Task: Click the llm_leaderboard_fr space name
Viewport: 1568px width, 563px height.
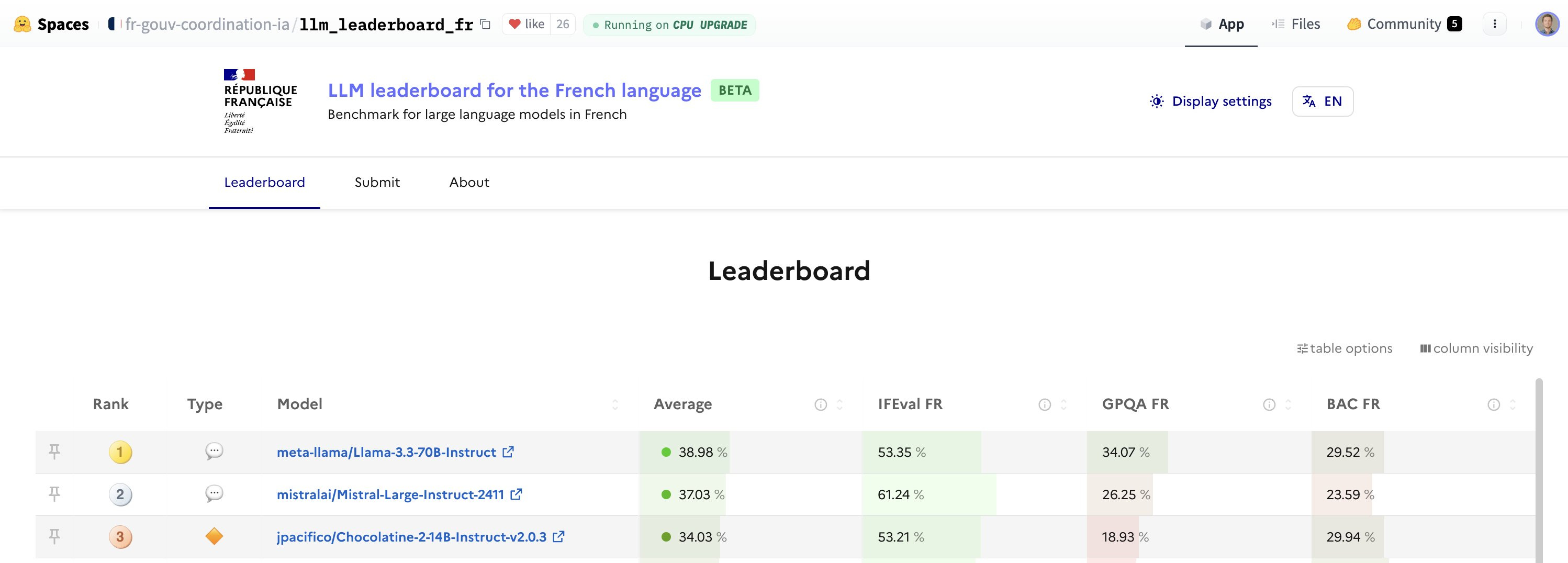Action: click(386, 25)
